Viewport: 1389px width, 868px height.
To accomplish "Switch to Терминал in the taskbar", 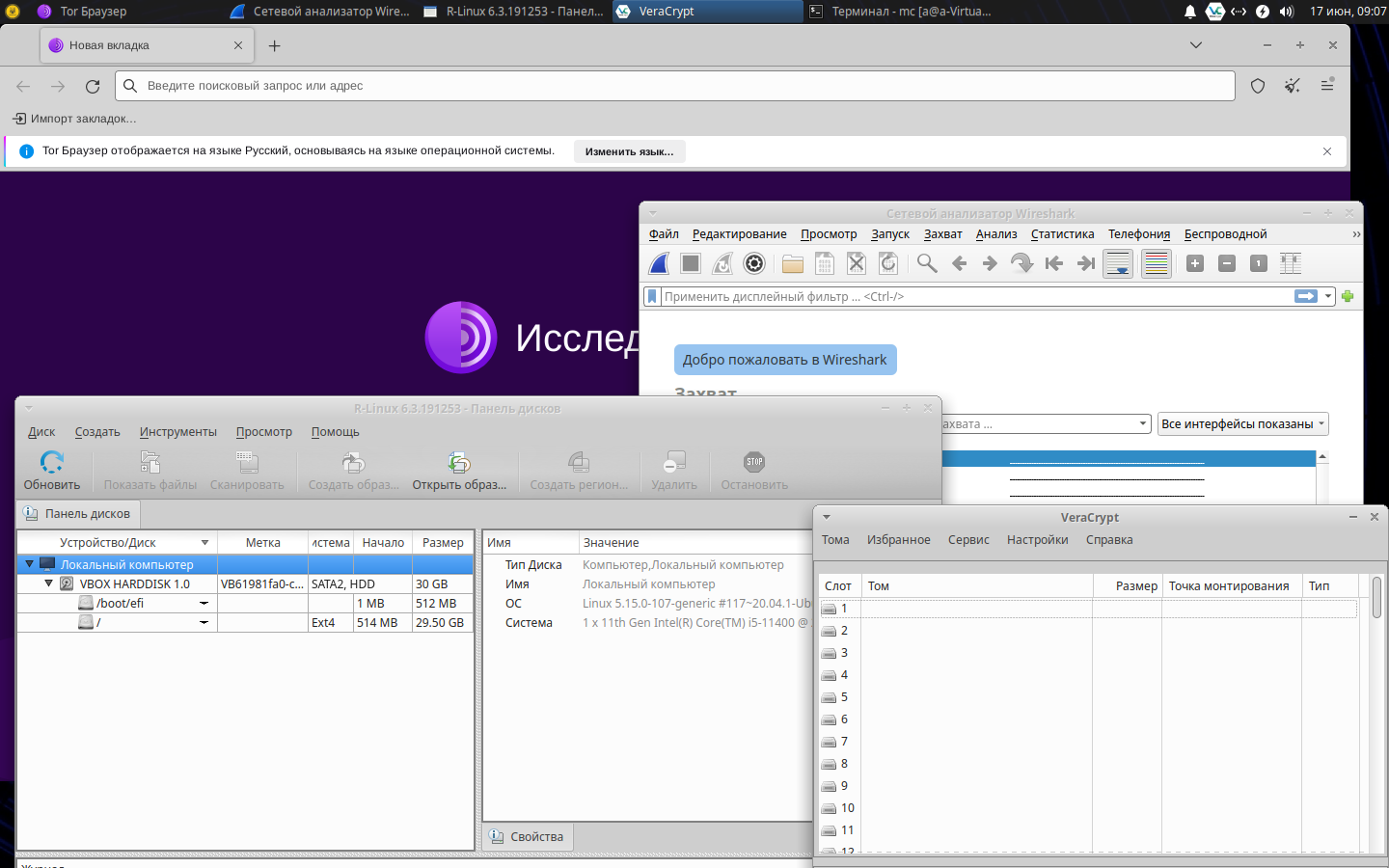I will (900, 12).
